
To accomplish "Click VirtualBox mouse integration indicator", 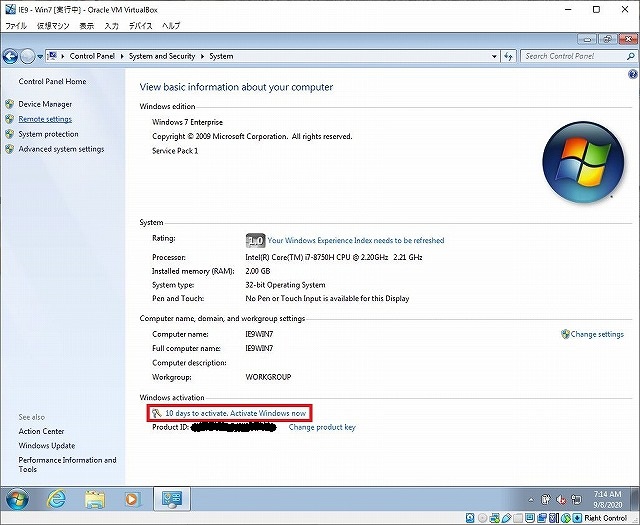I will coord(566,518).
